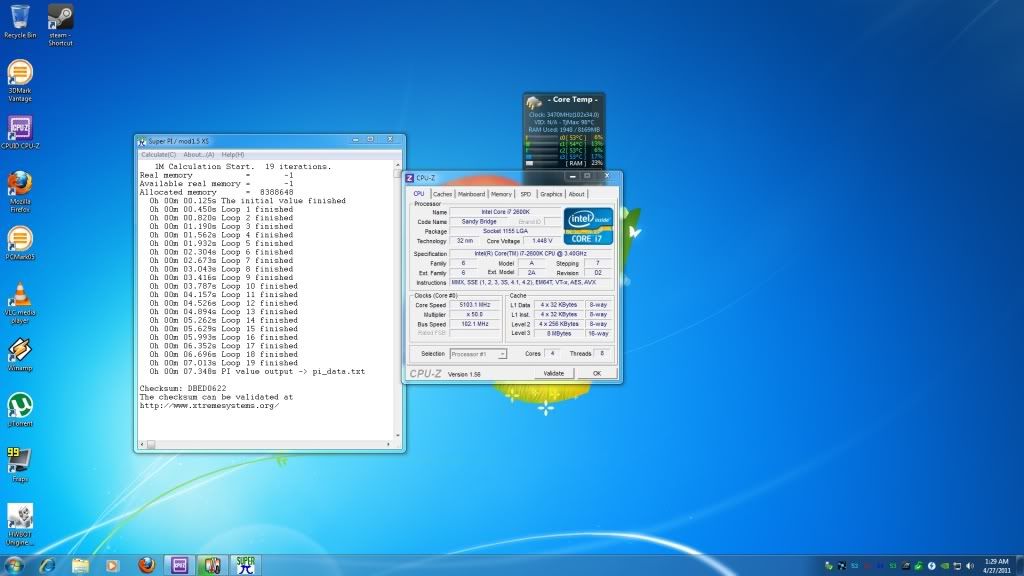Click the Level 3 cache value '8 MBytes'

(x=558, y=334)
